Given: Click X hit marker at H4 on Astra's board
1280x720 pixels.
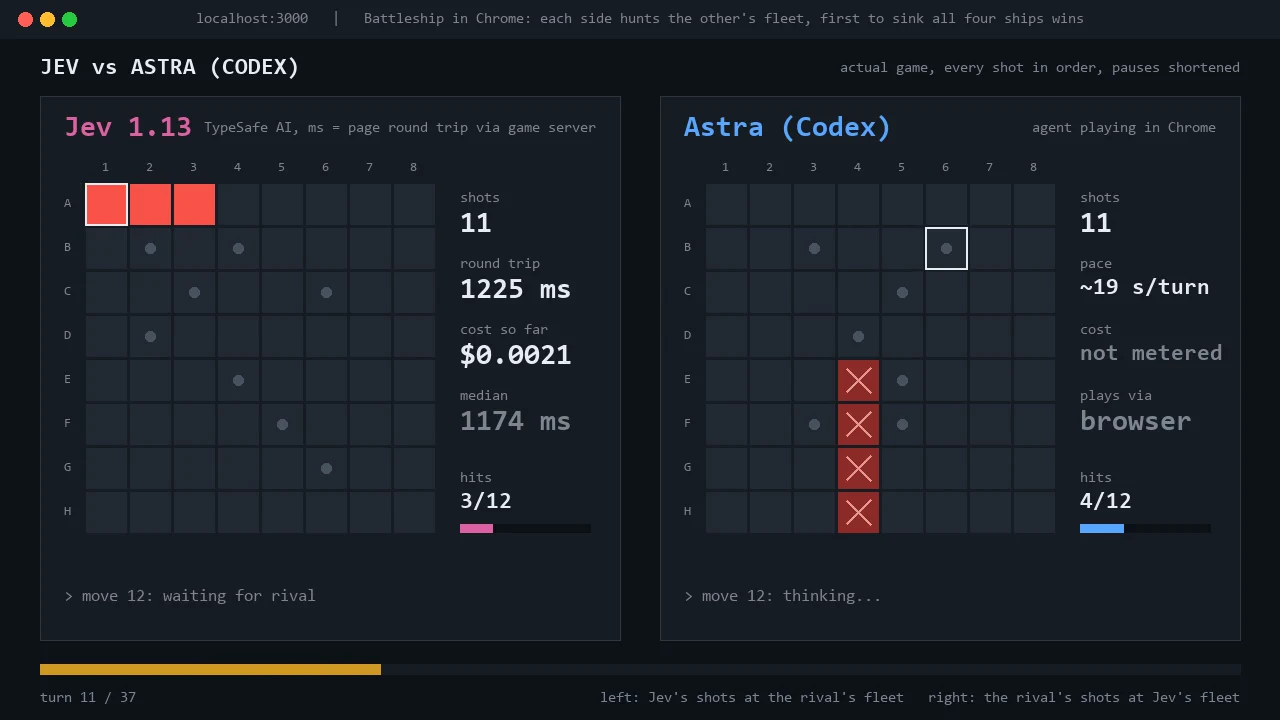Looking at the screenshot, I should click(x=858, y=512).
